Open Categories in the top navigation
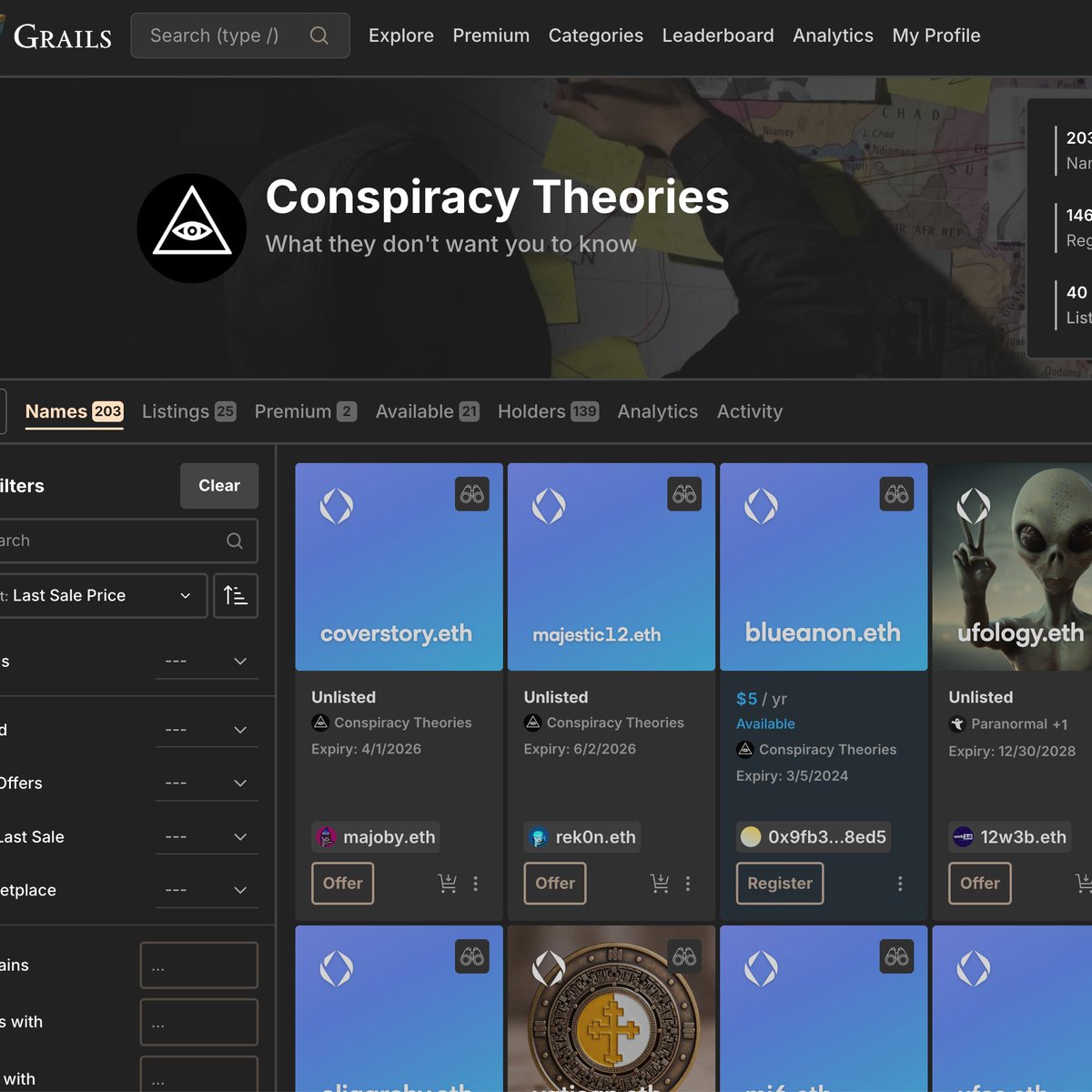The image size is (1092, 1092). point(596,35)
